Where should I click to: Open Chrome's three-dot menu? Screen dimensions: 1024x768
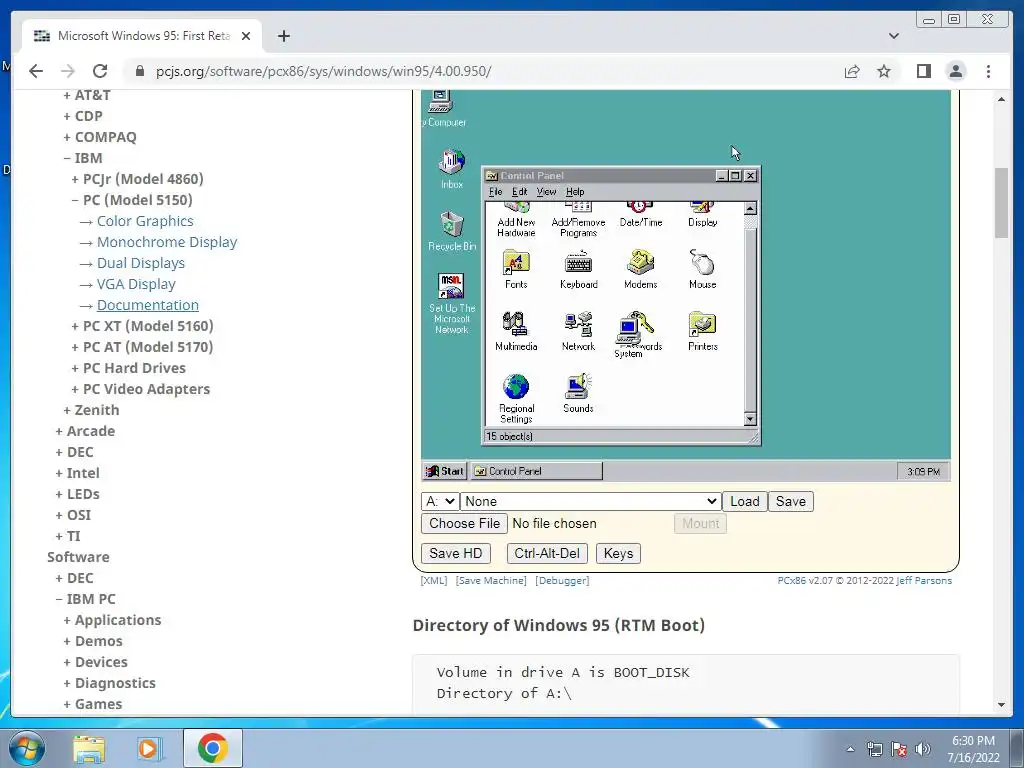pyautogui.click(x=988, y=71)
